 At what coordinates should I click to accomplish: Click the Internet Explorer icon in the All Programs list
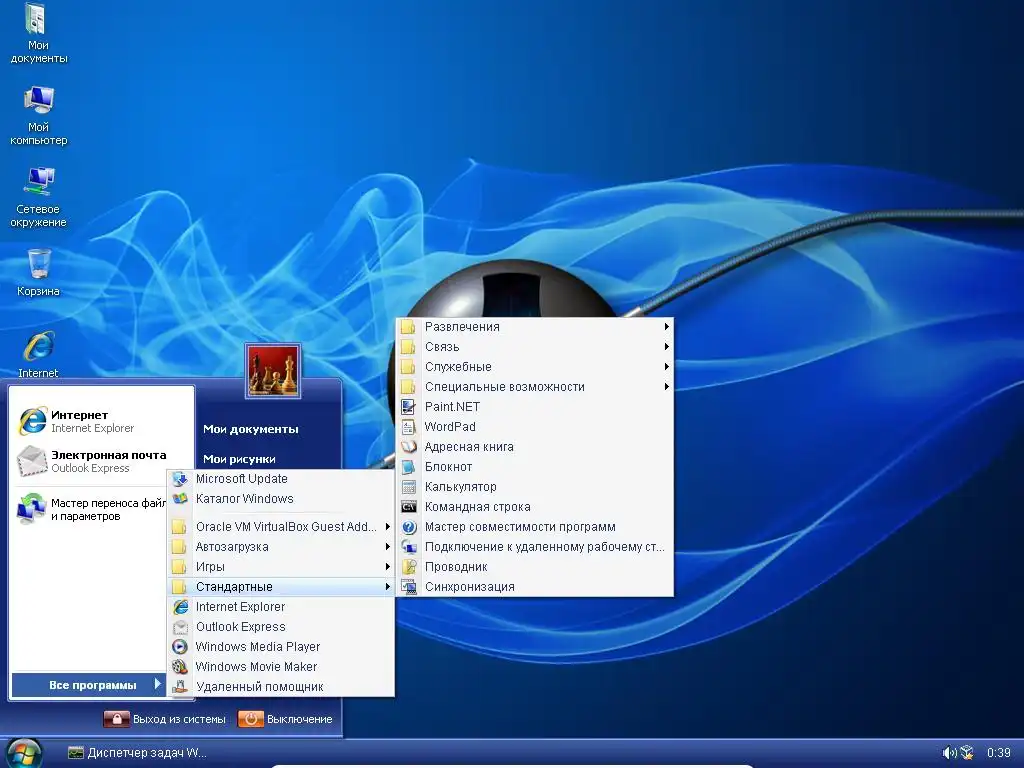(x=180, y=607)
